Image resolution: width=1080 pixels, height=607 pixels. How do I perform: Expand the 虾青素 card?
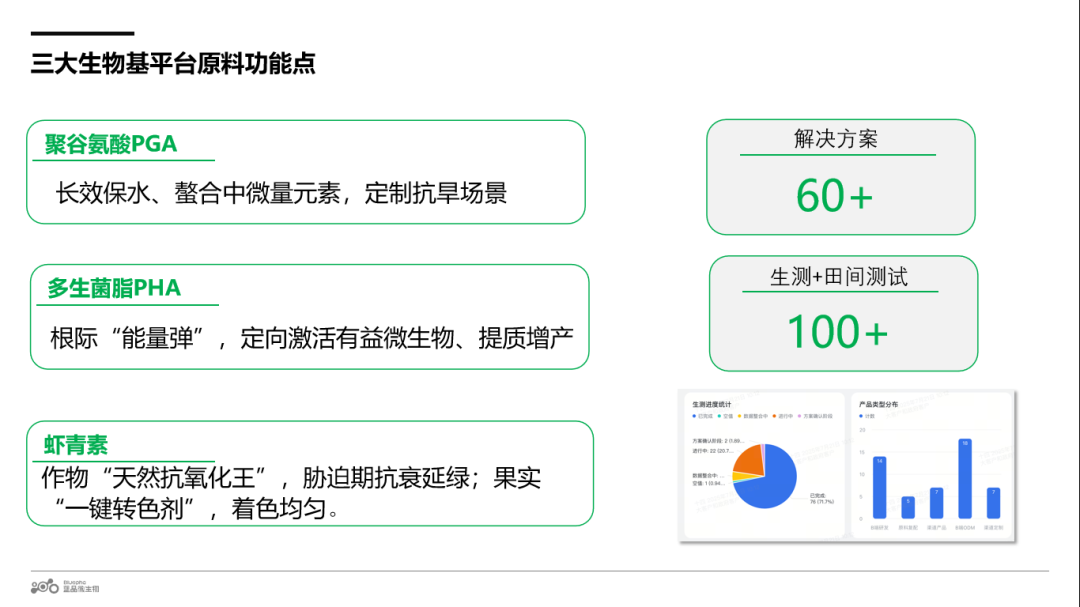tap(305, 475)
